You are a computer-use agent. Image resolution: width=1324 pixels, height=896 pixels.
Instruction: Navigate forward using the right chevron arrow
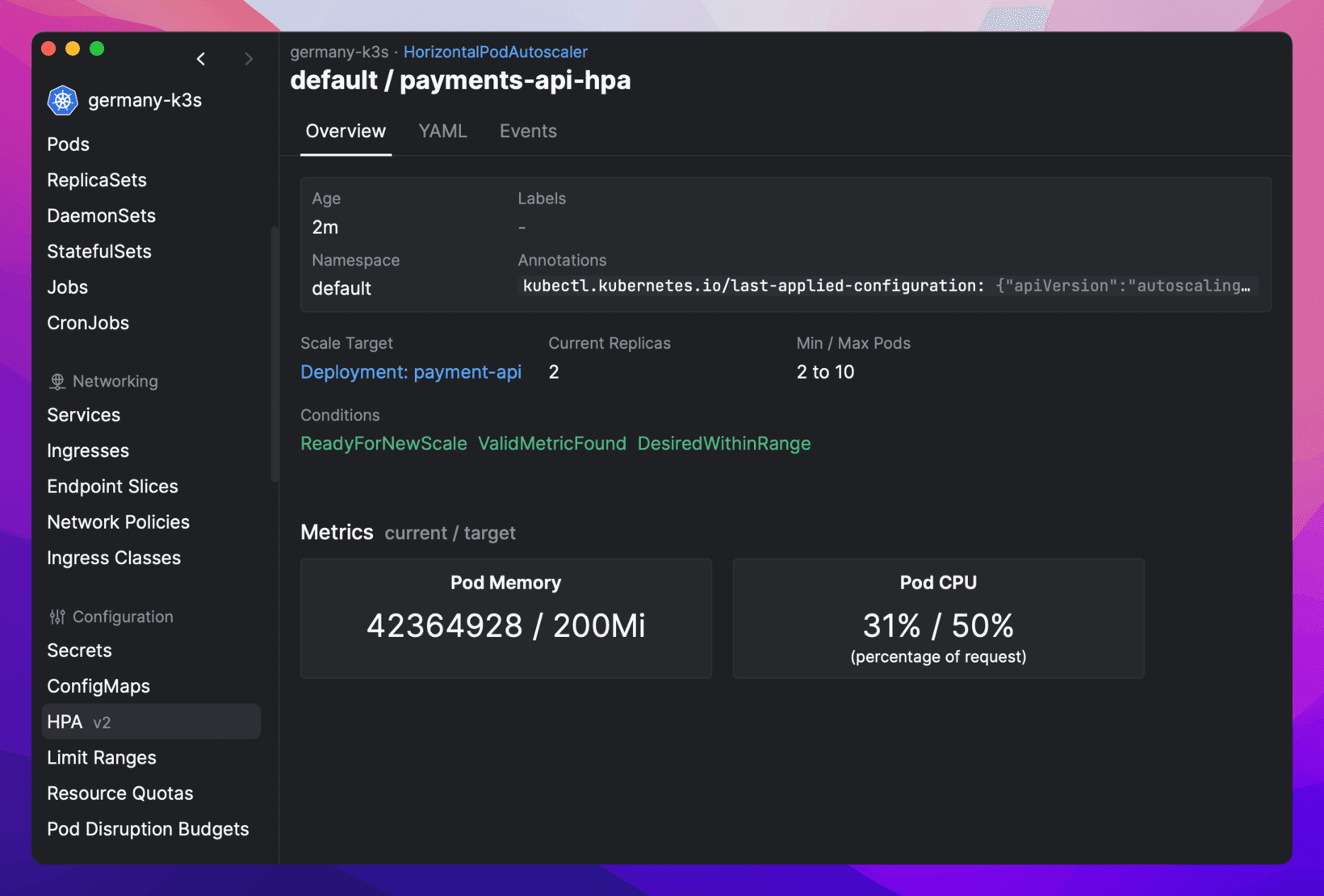[249, 58]
